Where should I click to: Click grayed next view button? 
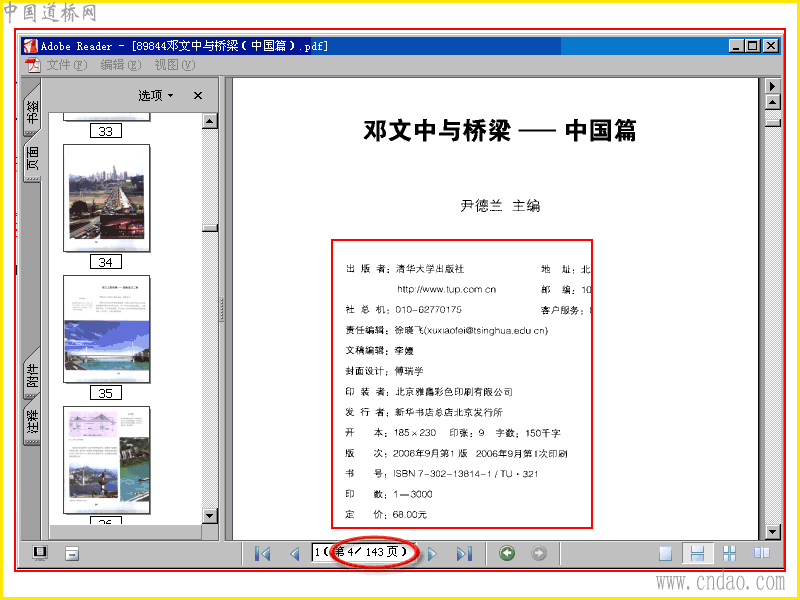tap(539, 553)
